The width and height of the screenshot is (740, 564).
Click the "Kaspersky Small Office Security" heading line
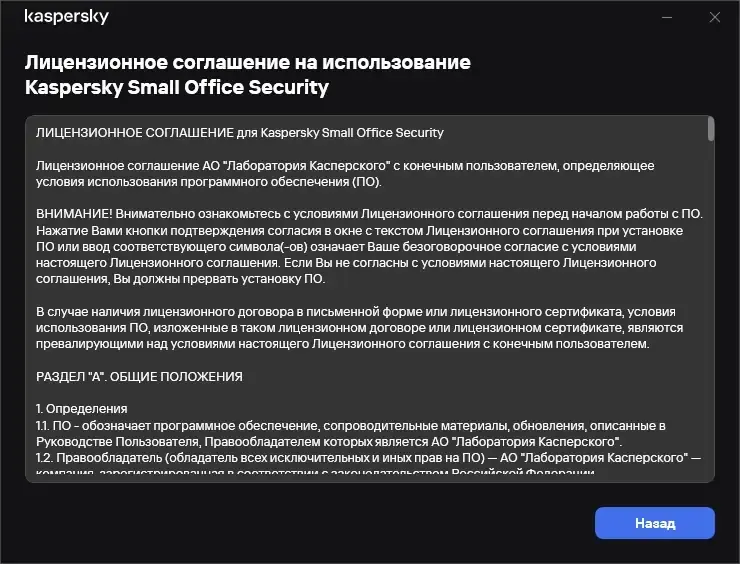(x=176, y=87)
